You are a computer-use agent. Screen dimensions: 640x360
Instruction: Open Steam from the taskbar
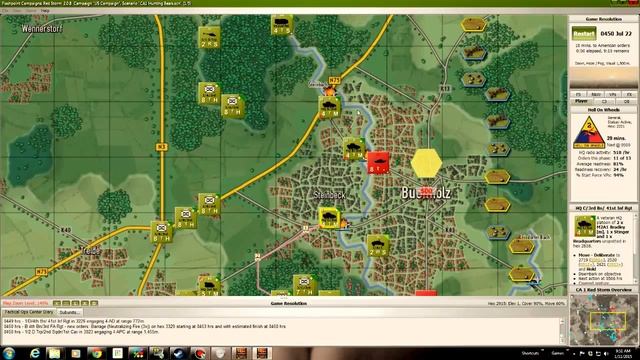click(178, 353)
